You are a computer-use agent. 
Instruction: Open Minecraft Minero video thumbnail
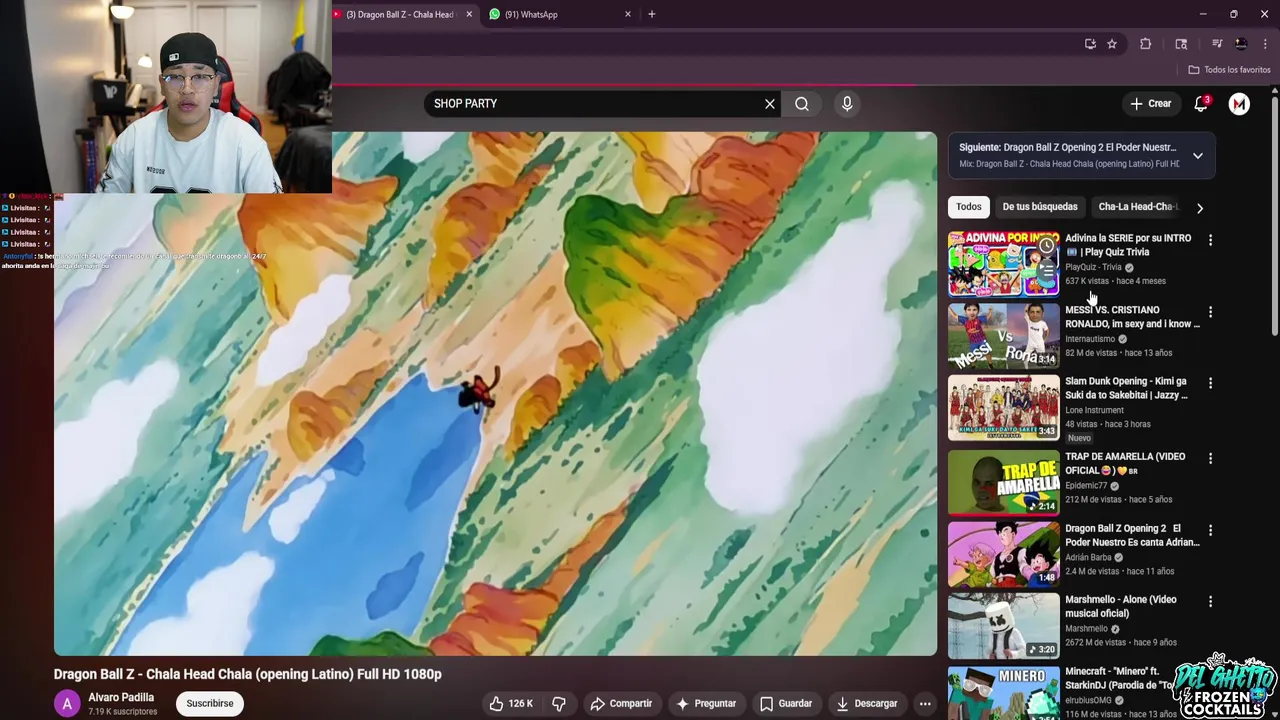click(x=1003, y=693)
